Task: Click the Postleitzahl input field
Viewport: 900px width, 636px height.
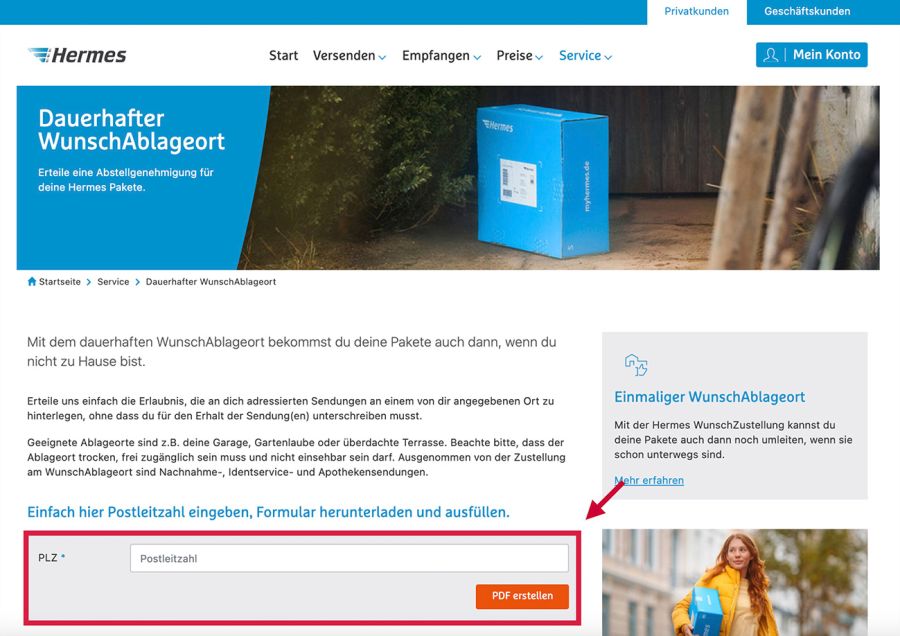Action: pos(349,559)
